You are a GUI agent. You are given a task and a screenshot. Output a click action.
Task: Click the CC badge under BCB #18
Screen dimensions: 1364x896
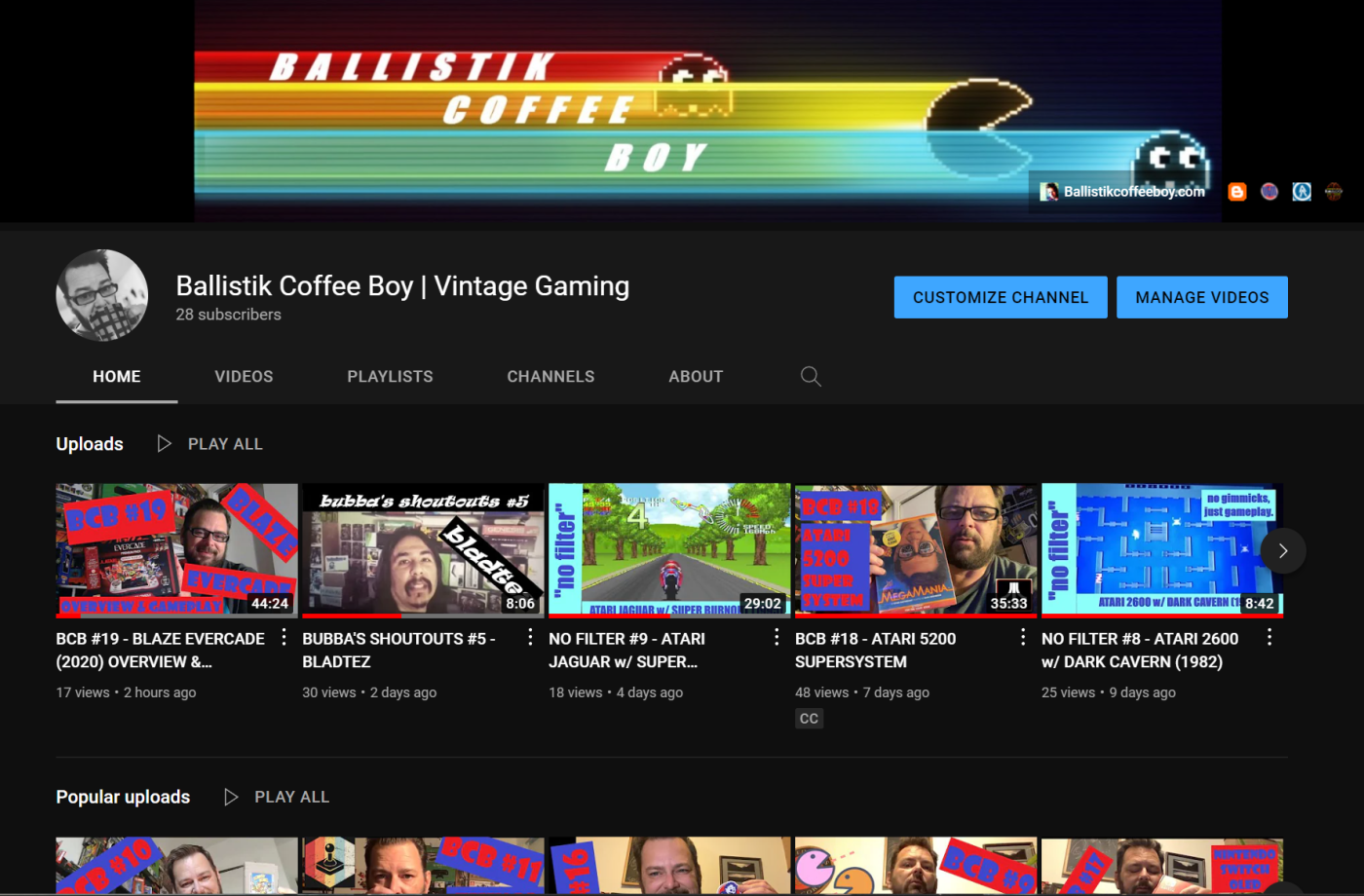(x=809, y=719)
